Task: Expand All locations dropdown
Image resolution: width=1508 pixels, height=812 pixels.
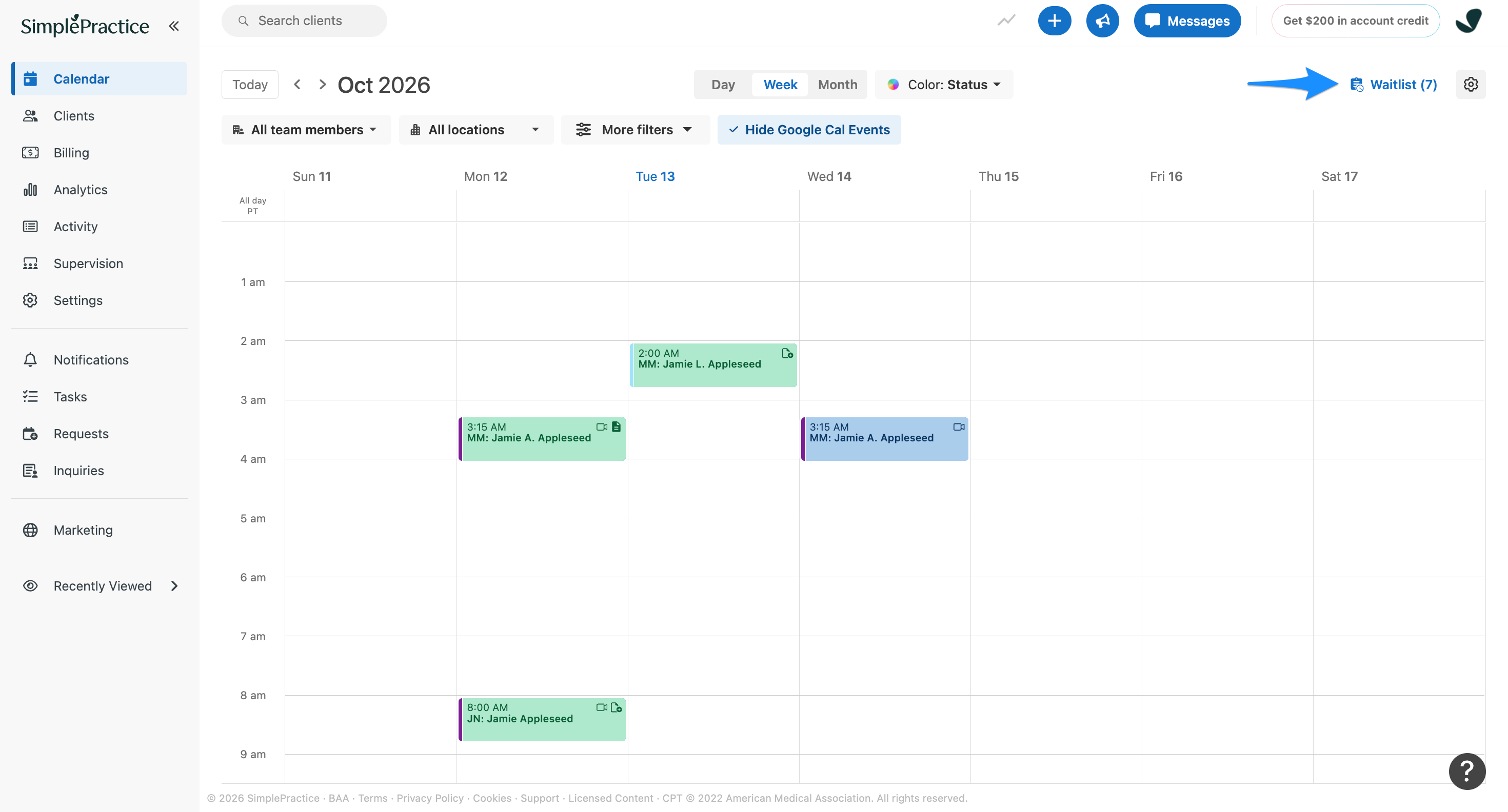Action: pos(476,130)
